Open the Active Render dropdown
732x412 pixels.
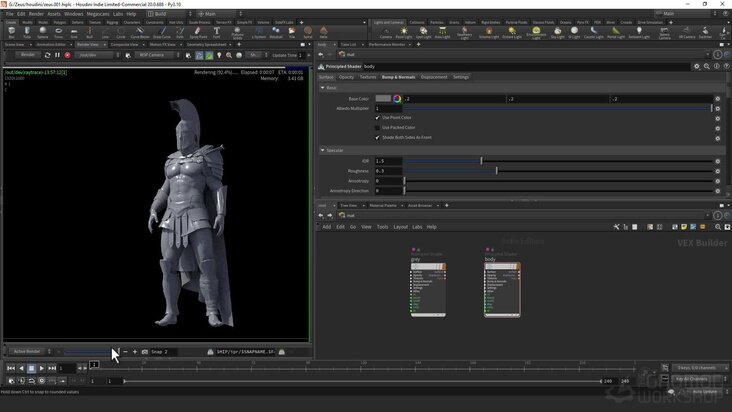click(31, 351)
